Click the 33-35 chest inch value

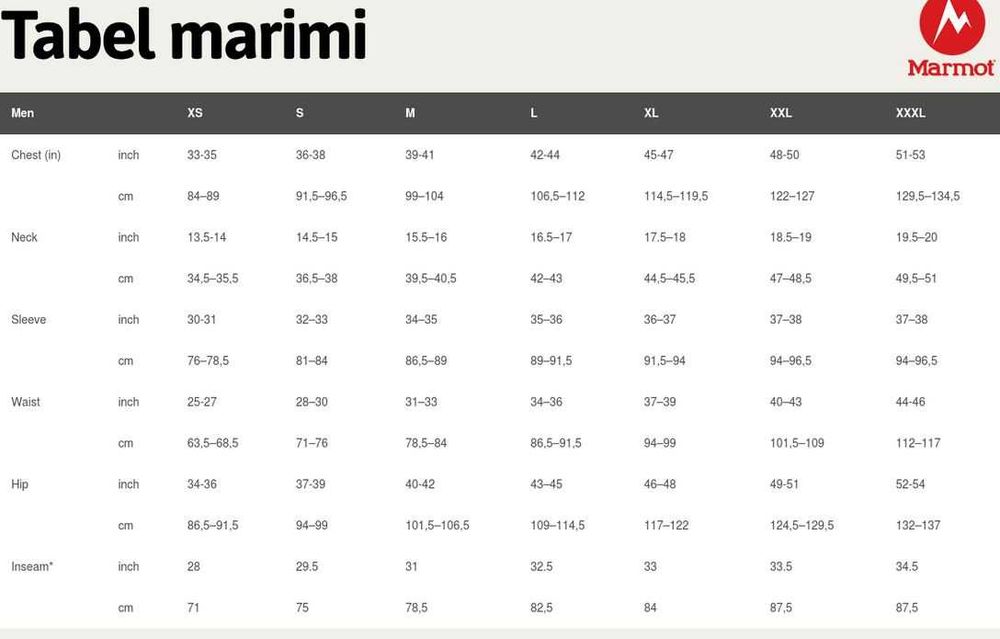click(202, 155)
